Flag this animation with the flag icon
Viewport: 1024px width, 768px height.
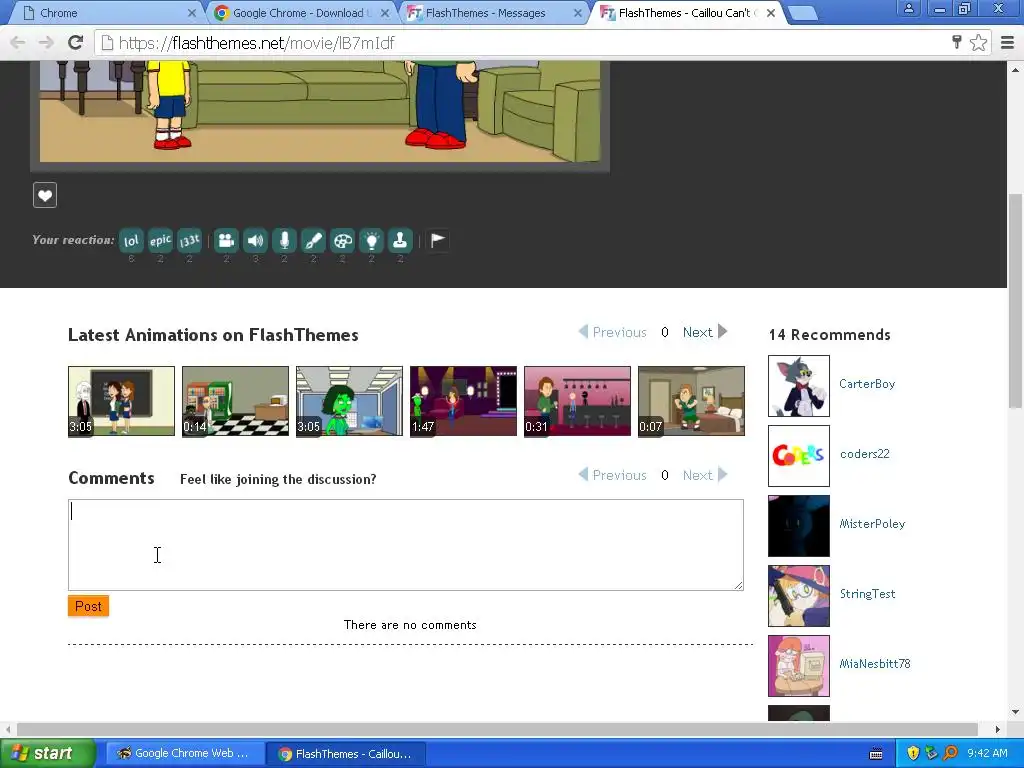pos(438,240)
